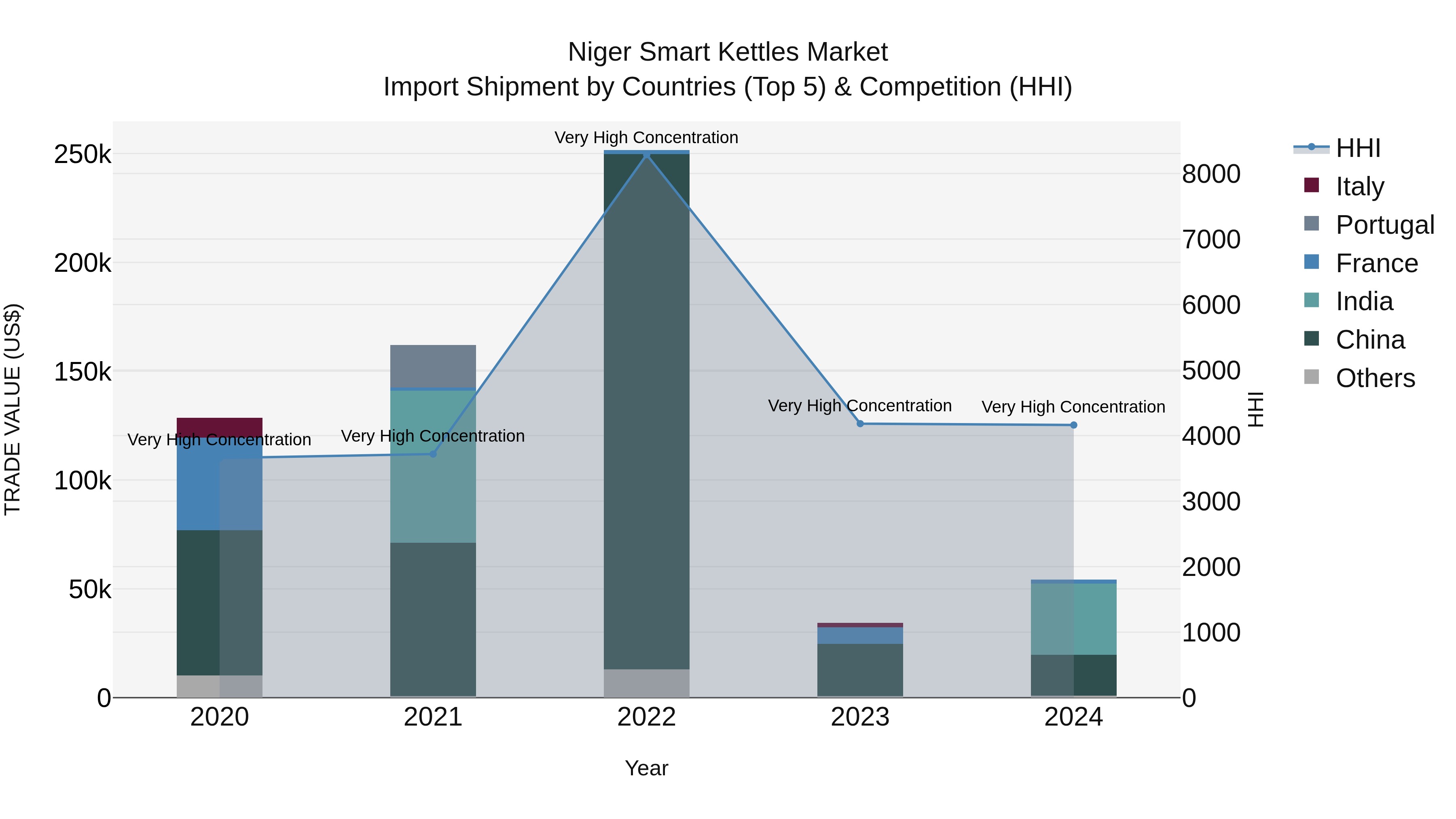Click the 'Year' x-axis title
This screenshot has width=1456, height=819.
point(647,768)
